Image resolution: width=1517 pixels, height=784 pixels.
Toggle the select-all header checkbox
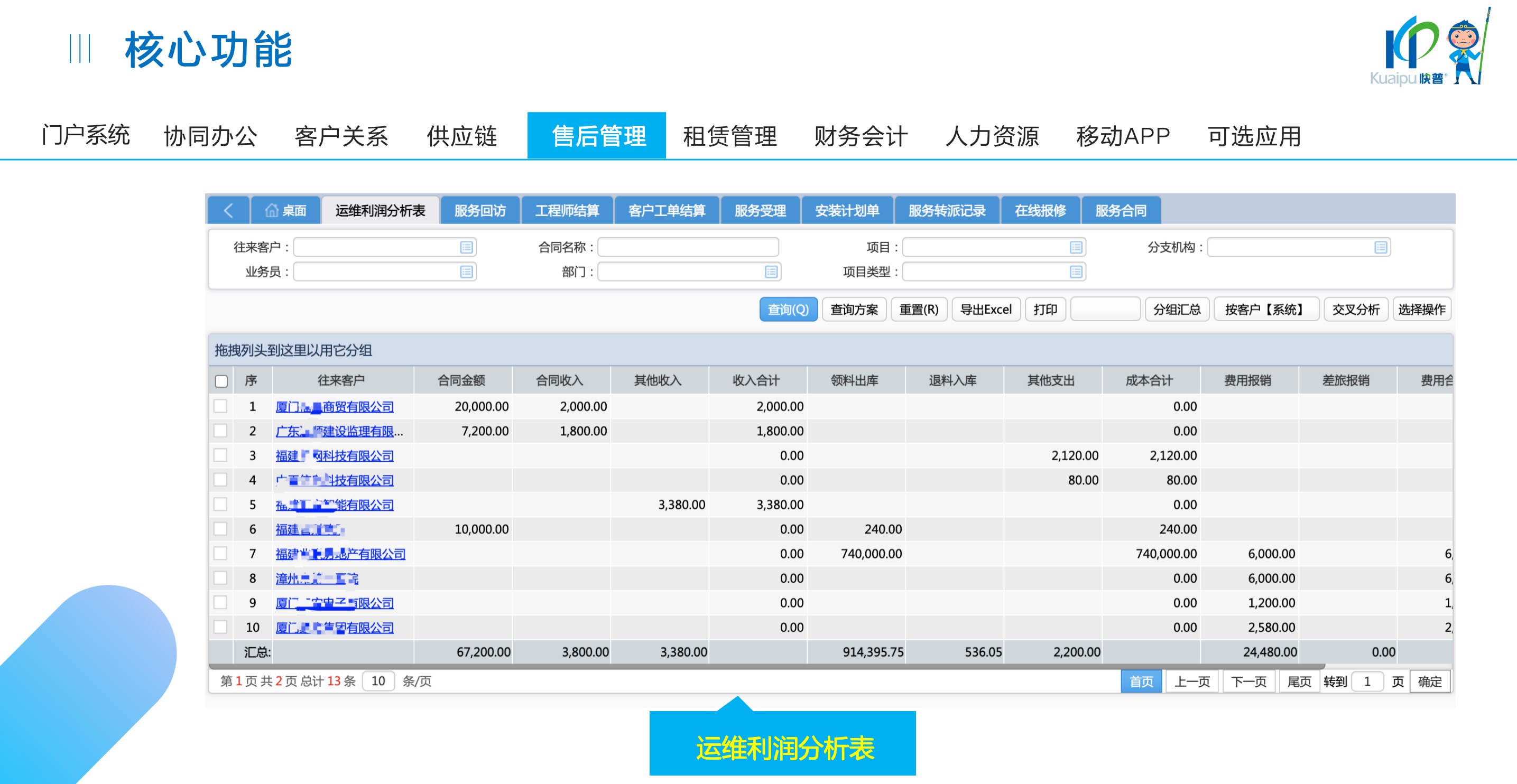pos(221,381)
